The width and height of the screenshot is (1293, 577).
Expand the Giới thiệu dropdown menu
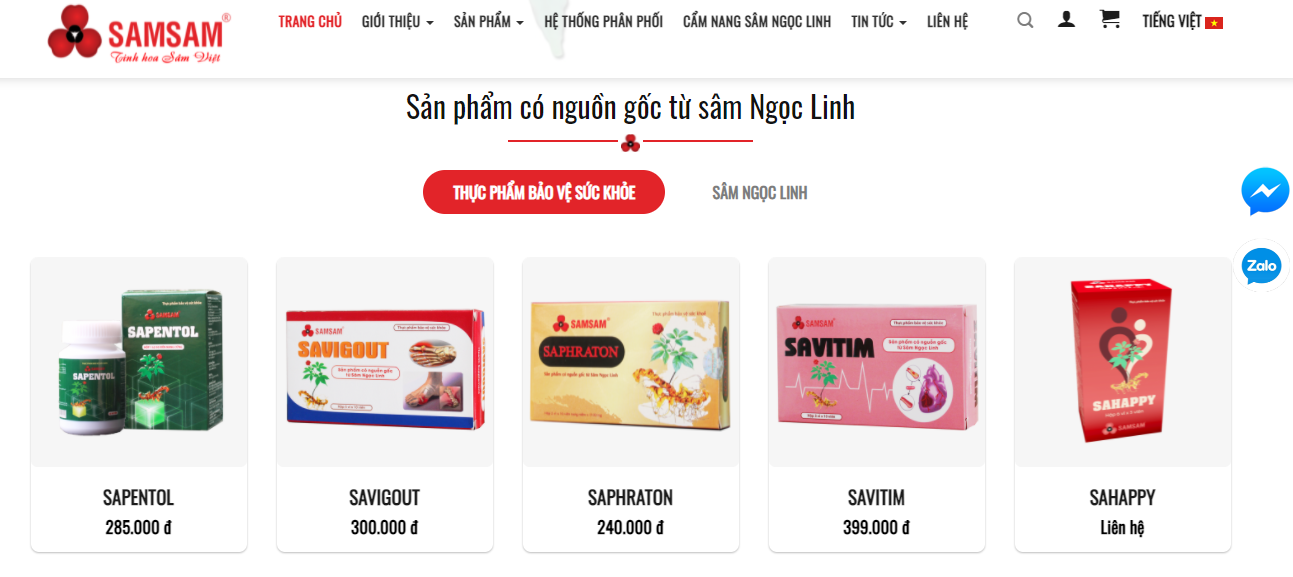coord(397,22)
